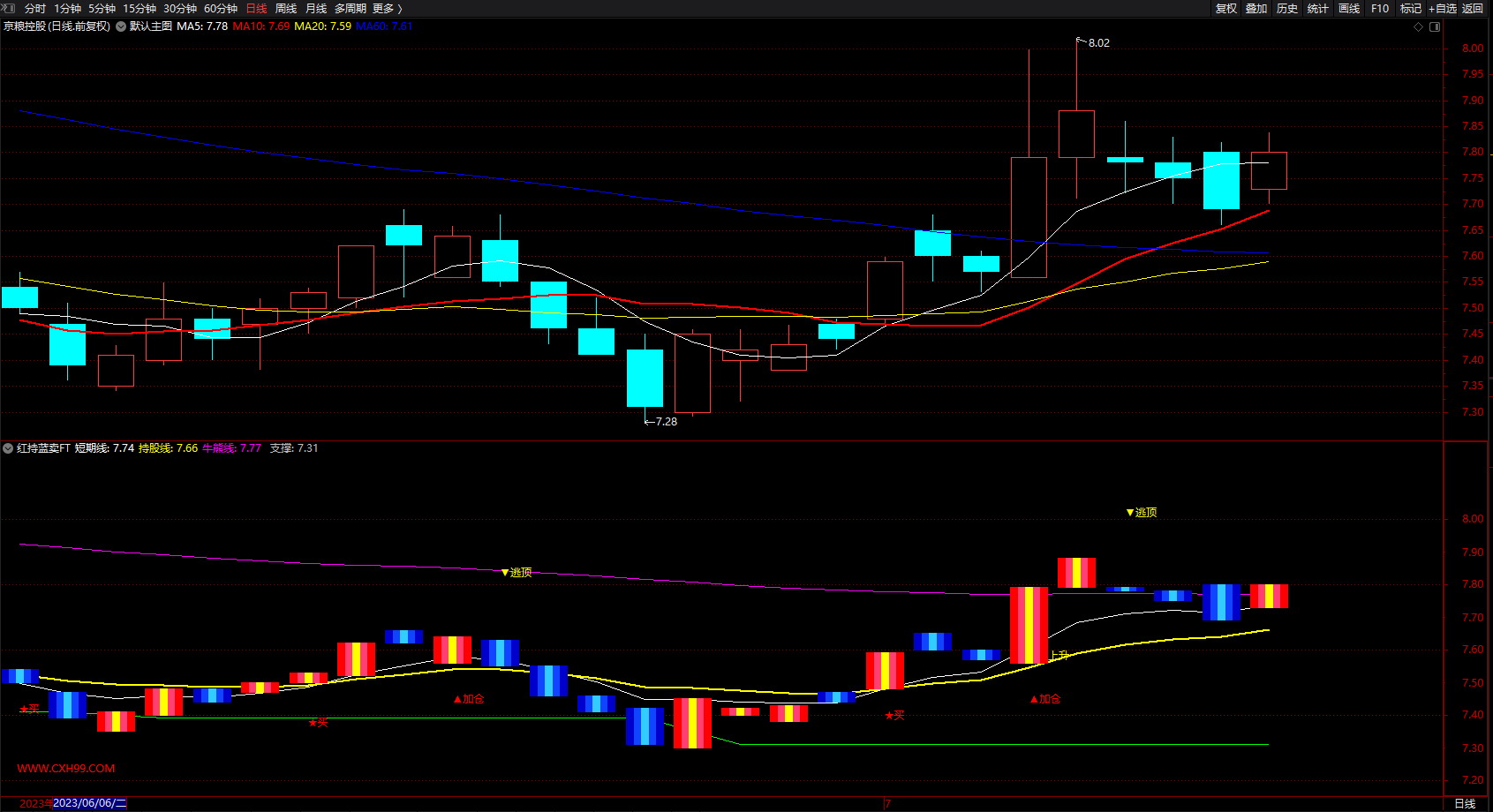
Task: Expand the 红持蓝卖FT sub-indicator dropdown
Action: 8,448
